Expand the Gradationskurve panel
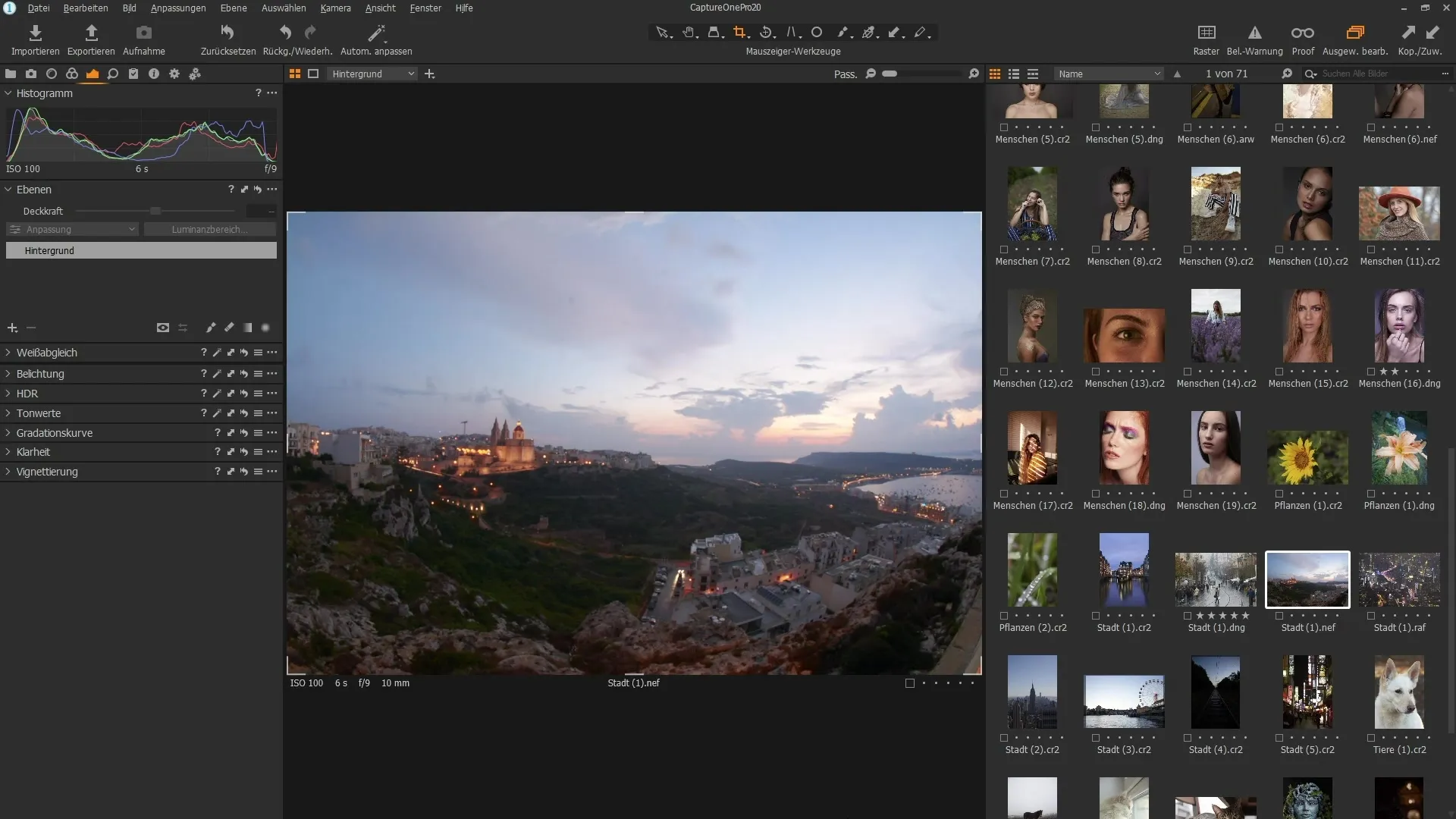Image resolution: width=1456 pixels, height=819 pixels. click(x=8, y=433)
